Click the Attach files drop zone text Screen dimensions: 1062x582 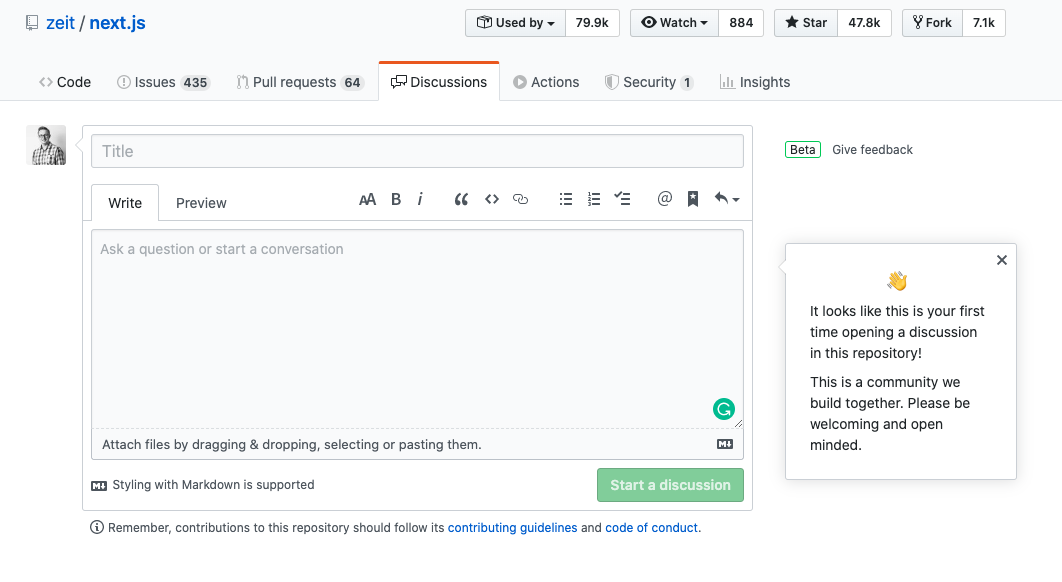292,444
